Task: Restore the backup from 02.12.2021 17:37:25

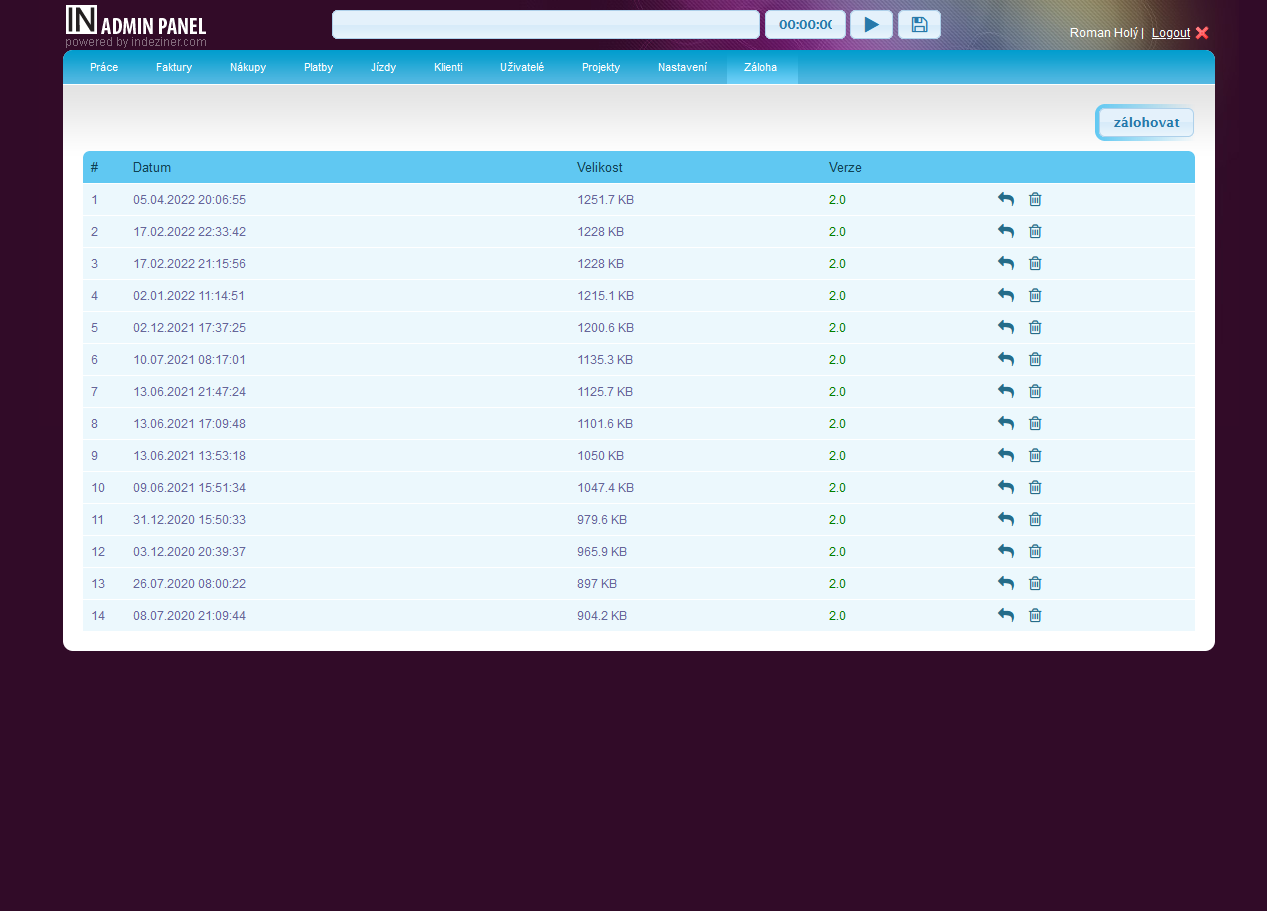Action: (x=1006, y=327)
